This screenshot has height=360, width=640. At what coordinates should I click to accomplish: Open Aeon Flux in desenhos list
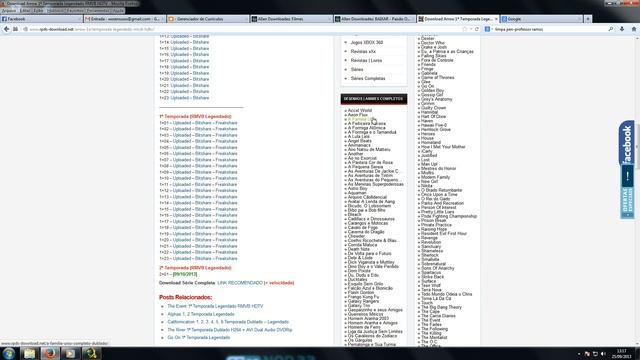[358, 115]
